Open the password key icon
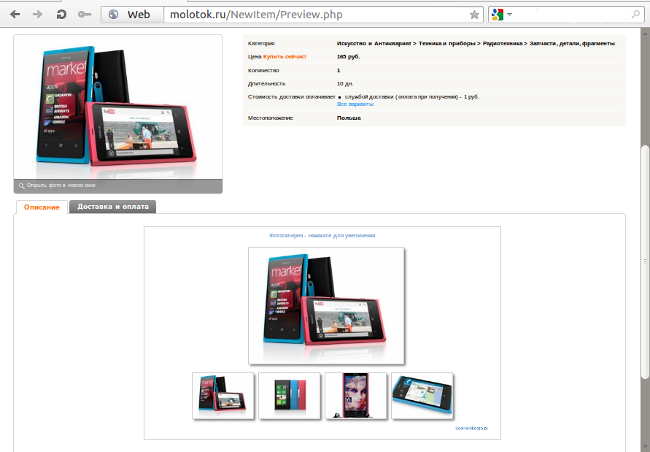The height and width of the screenshot is (452, 650). click(x=85, y=15)
